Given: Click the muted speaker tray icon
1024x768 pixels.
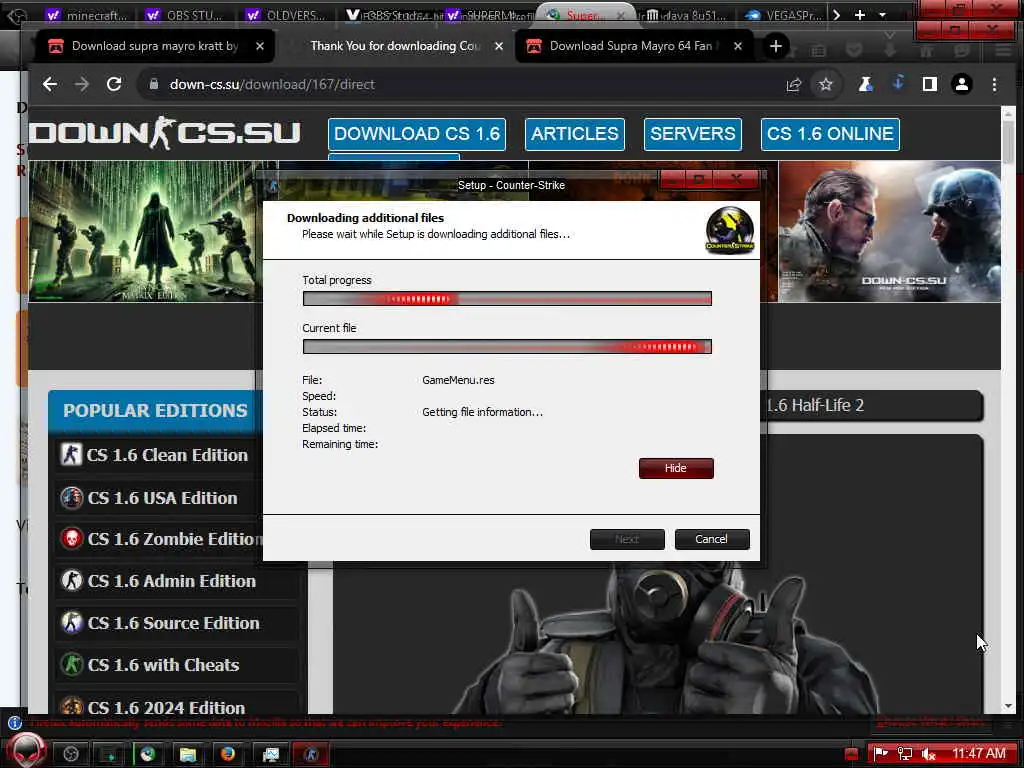Looking at the screenshot, I should [928, 754].
